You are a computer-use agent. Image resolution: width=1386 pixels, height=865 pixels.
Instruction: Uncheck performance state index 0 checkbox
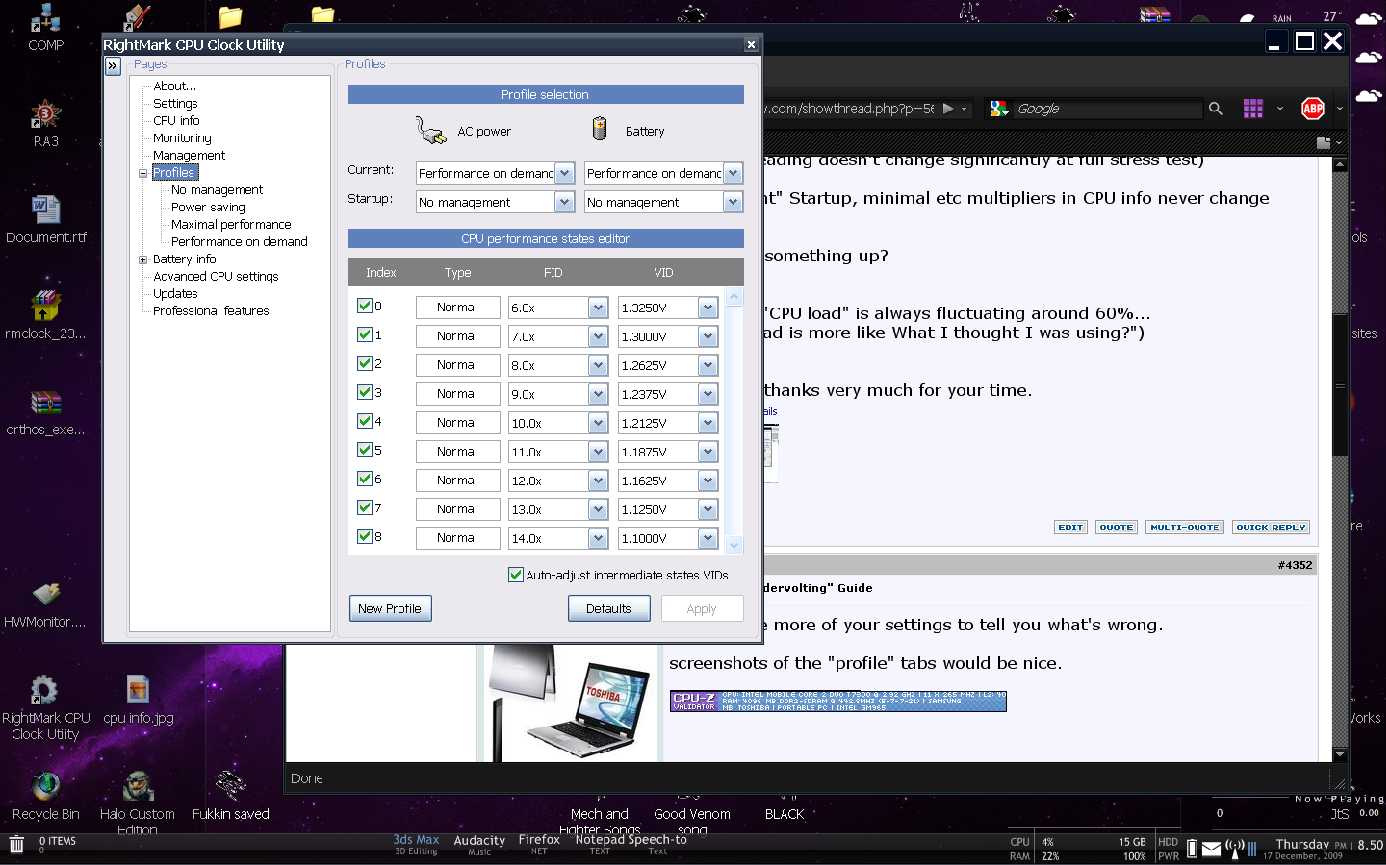365,306
